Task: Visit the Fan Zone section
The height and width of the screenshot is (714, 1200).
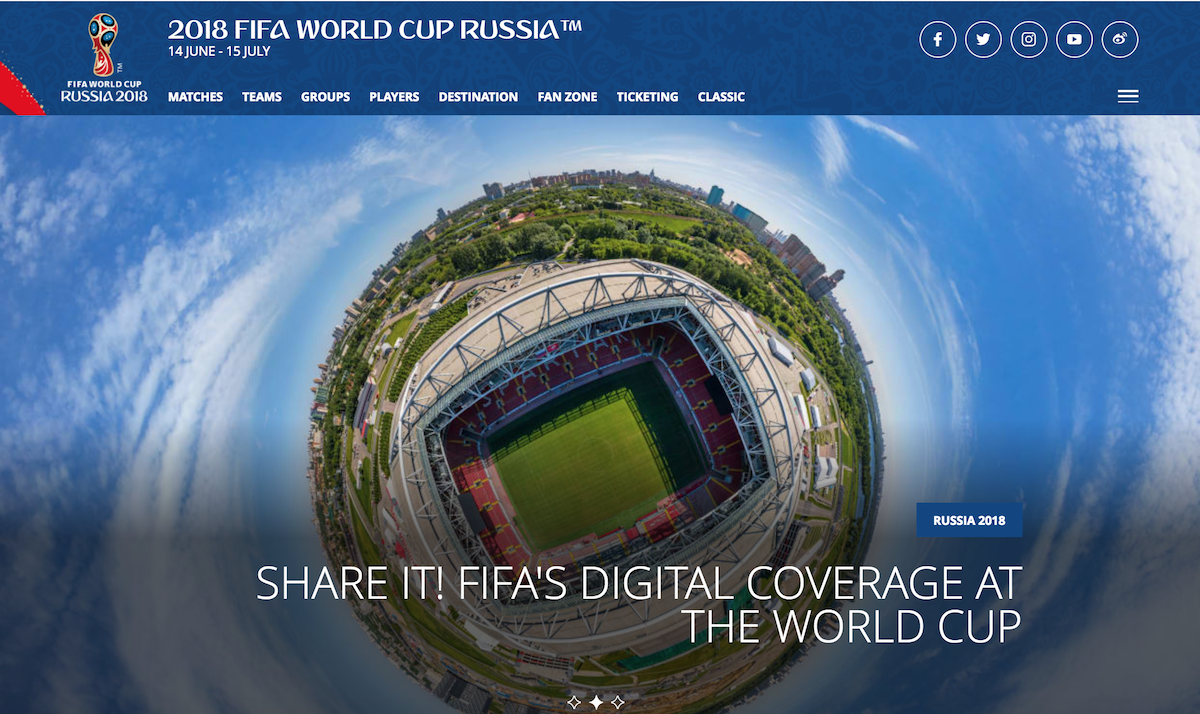Action: 567,97
